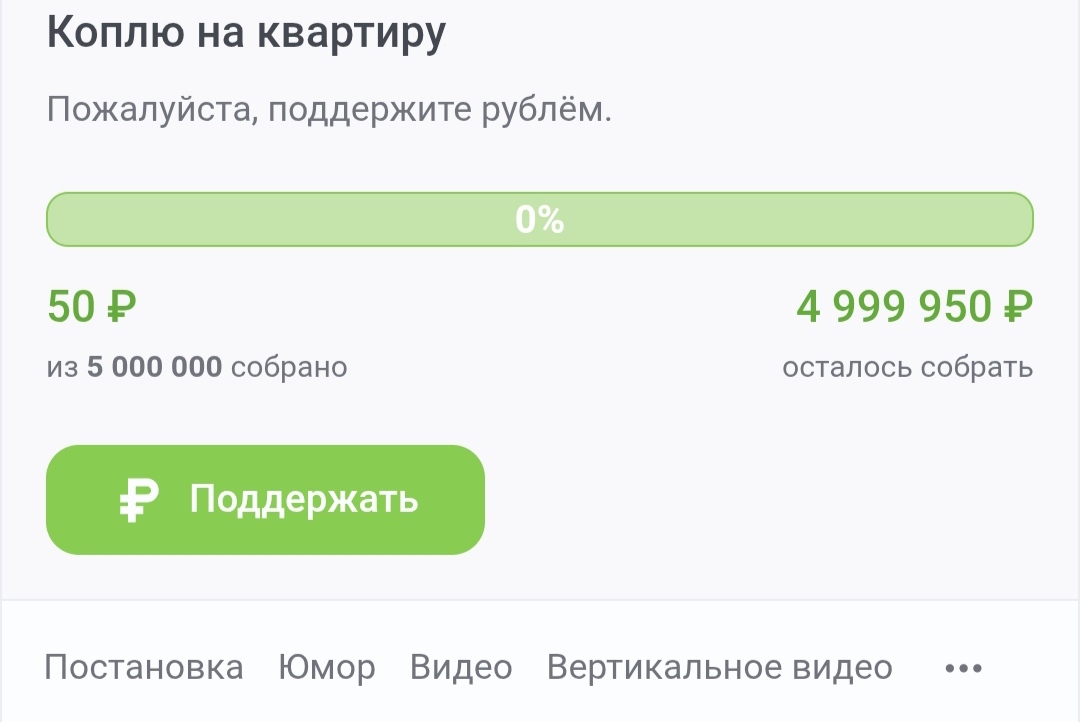Select the Вертикальное видео tag

pos(720,668)
